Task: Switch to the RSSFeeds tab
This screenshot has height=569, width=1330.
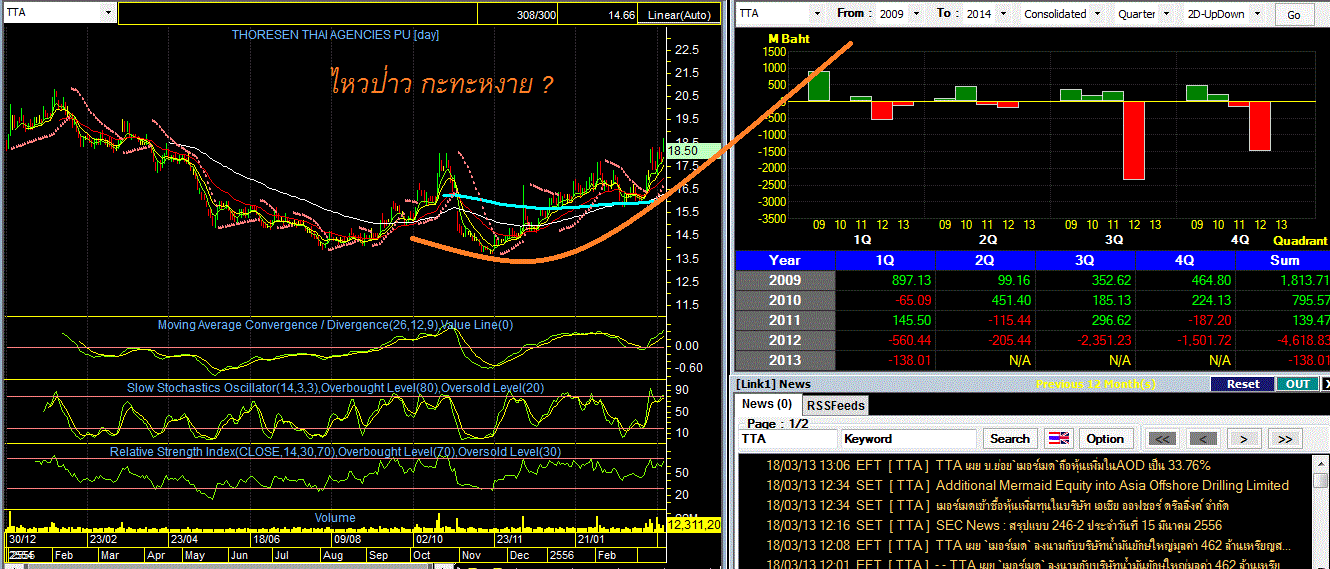Action: pyautogui.click(x=835, y=405)
